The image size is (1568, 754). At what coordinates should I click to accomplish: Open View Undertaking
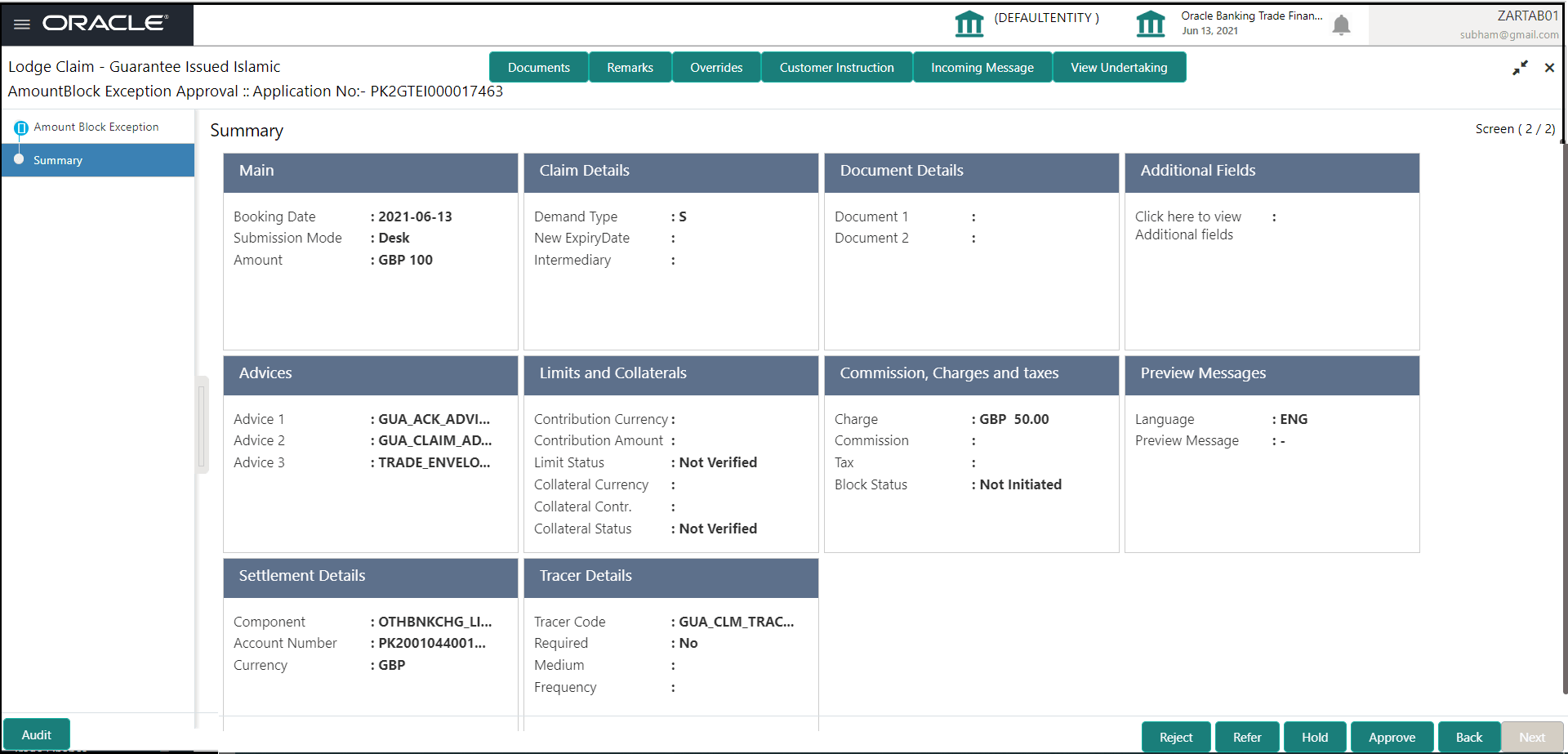pyautogui.click(x=1119, y=67)
